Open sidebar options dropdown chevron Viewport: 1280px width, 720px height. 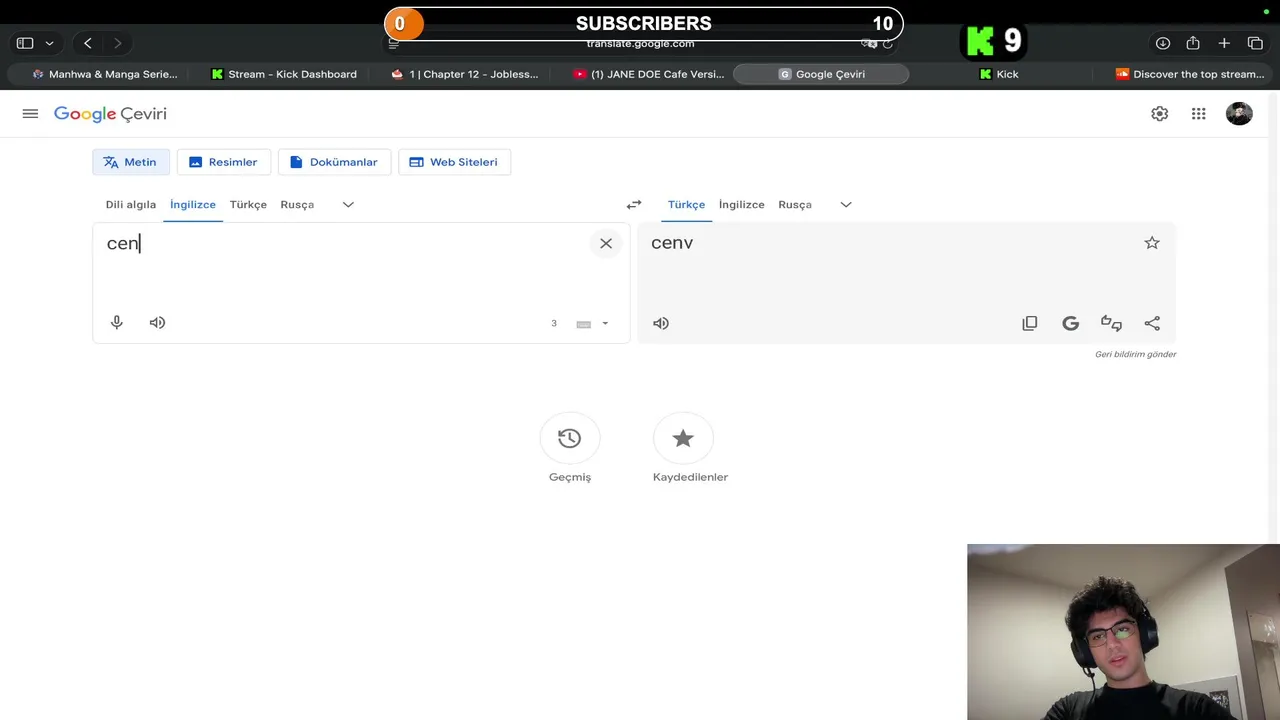coord(49,43)
